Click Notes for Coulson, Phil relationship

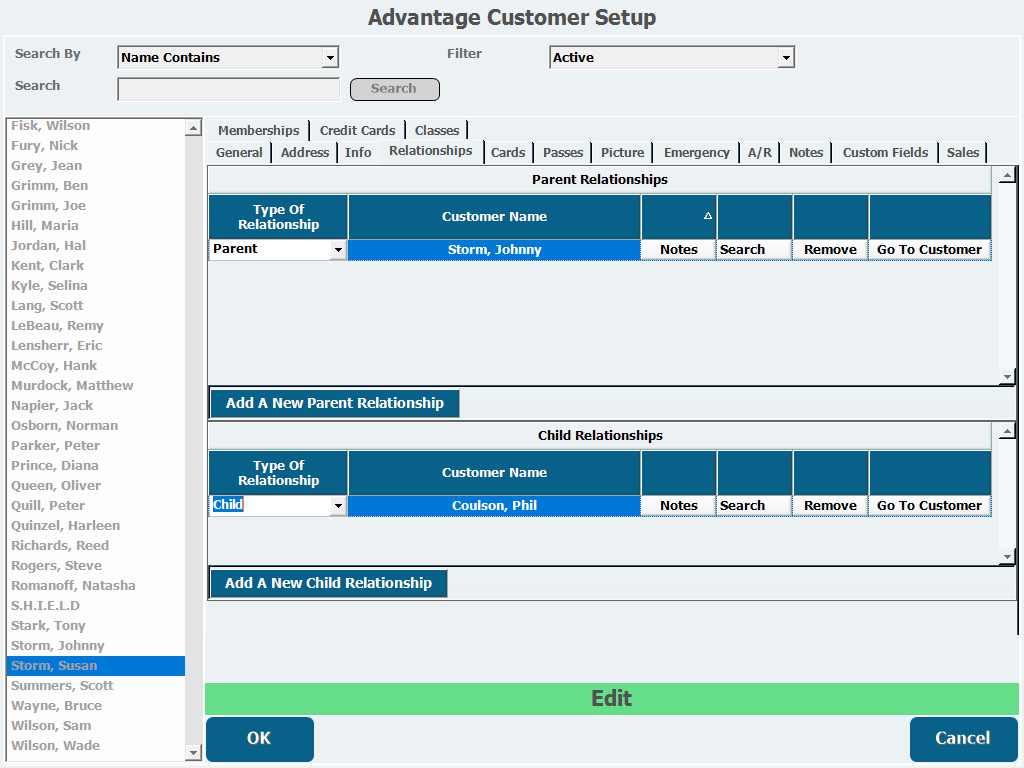(679, 505)
